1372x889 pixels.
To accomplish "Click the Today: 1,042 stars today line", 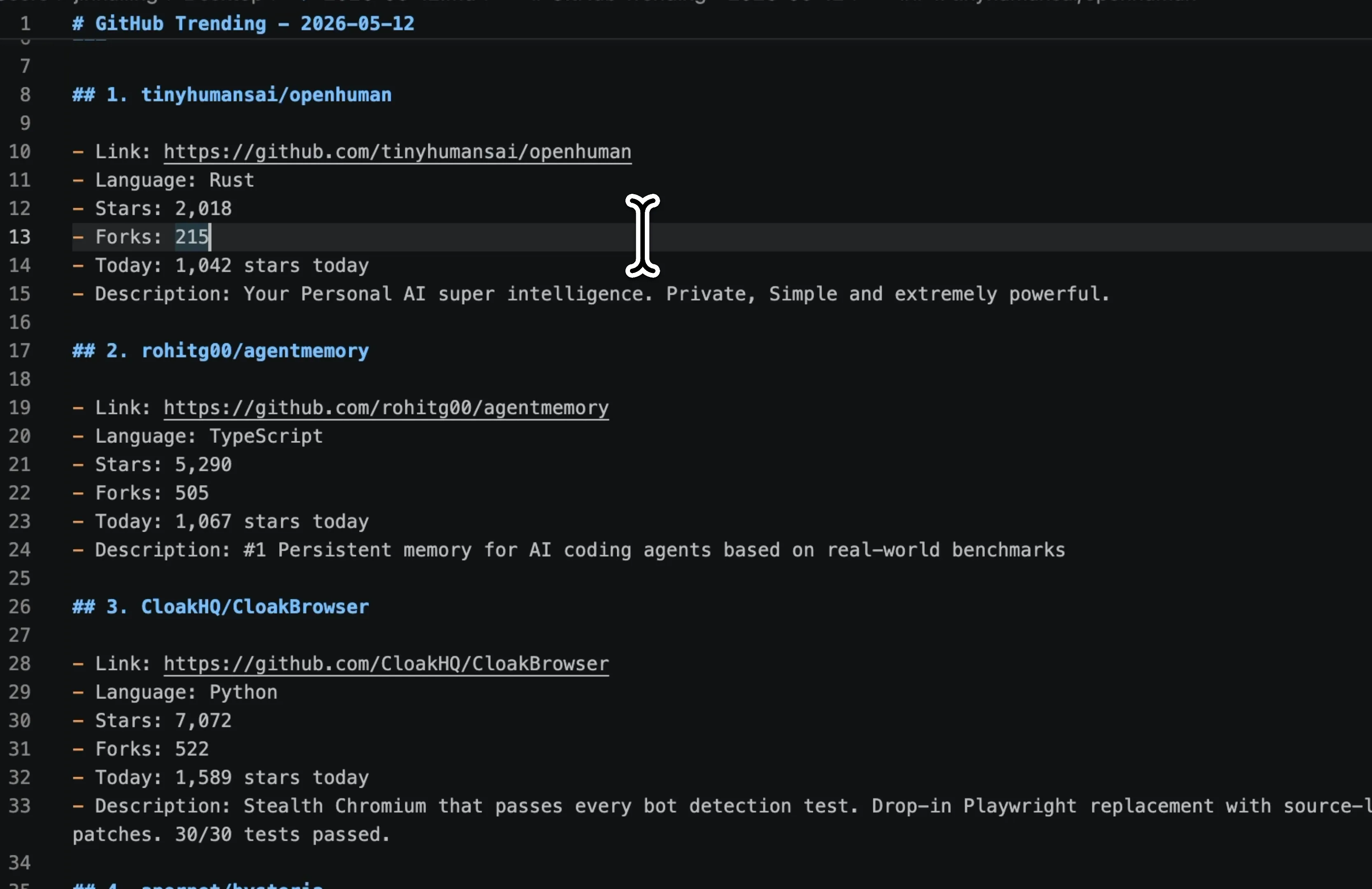I will (221, 265).
